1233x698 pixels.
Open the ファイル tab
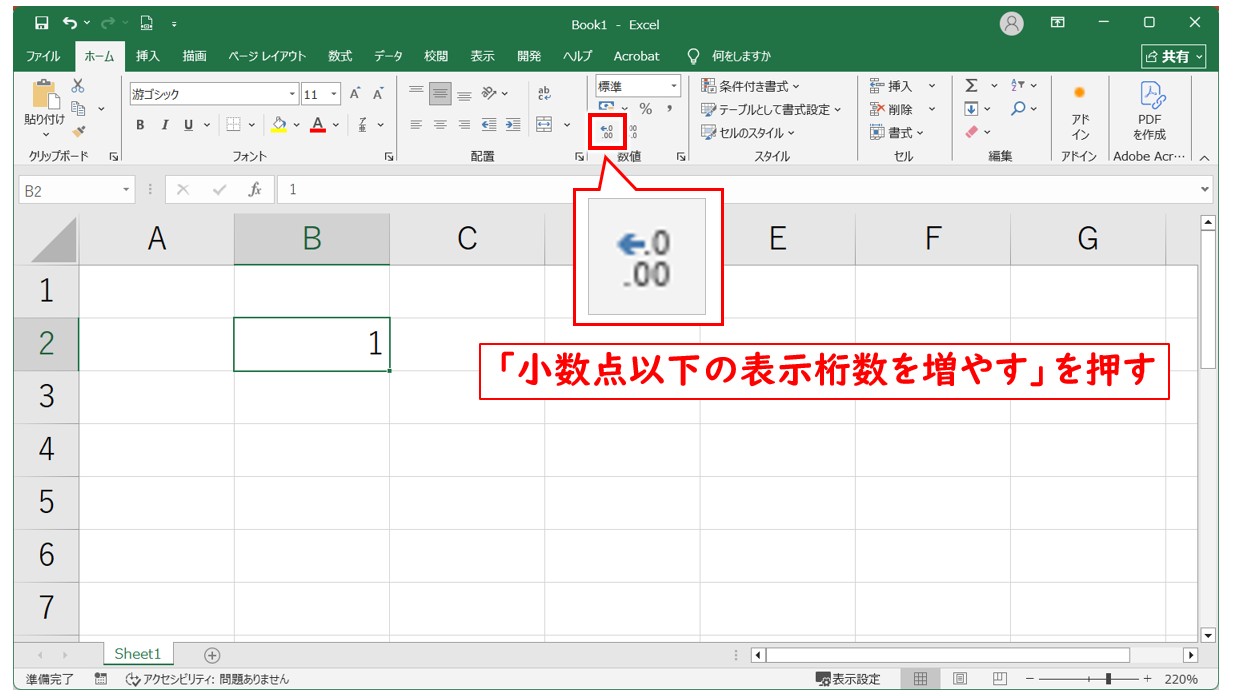point(43,56)
